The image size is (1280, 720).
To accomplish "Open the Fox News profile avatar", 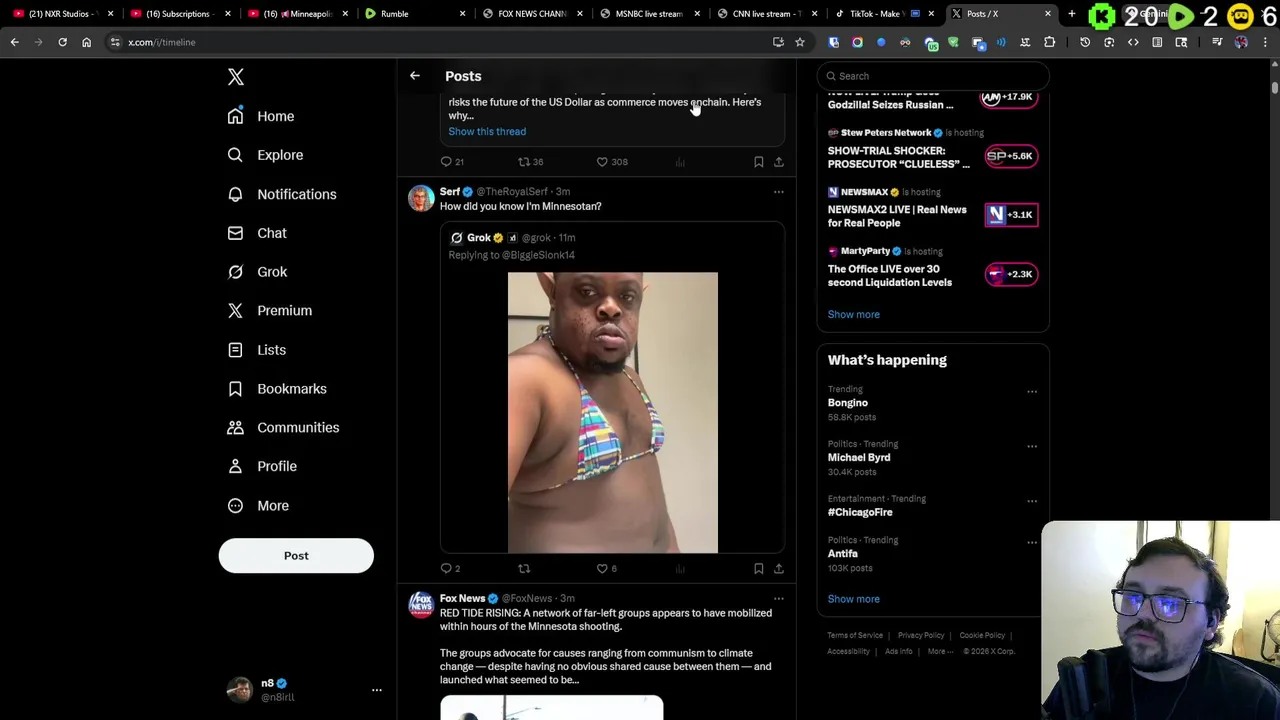I will 421,605.
